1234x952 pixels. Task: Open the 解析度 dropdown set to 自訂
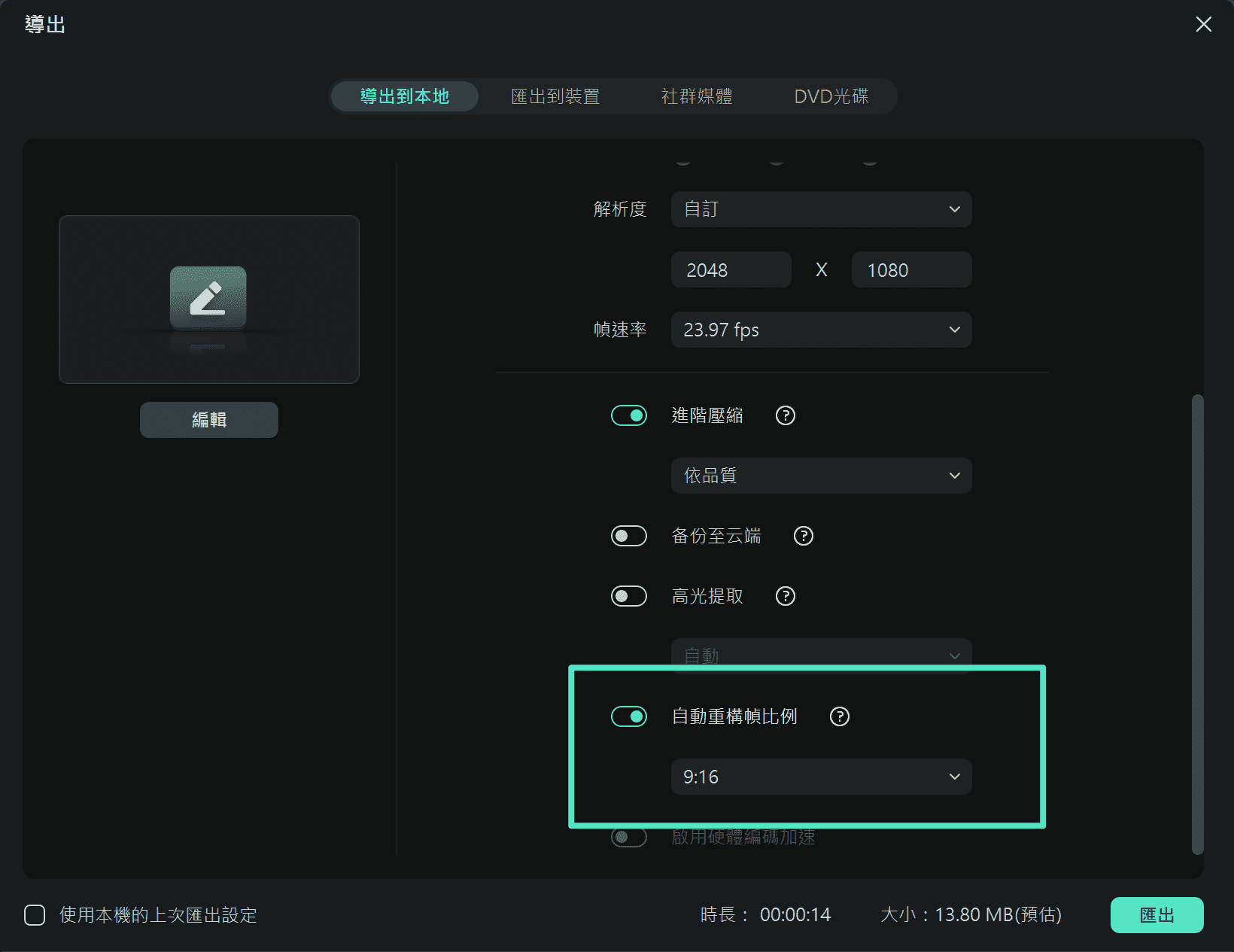click(x=822, y=209)
